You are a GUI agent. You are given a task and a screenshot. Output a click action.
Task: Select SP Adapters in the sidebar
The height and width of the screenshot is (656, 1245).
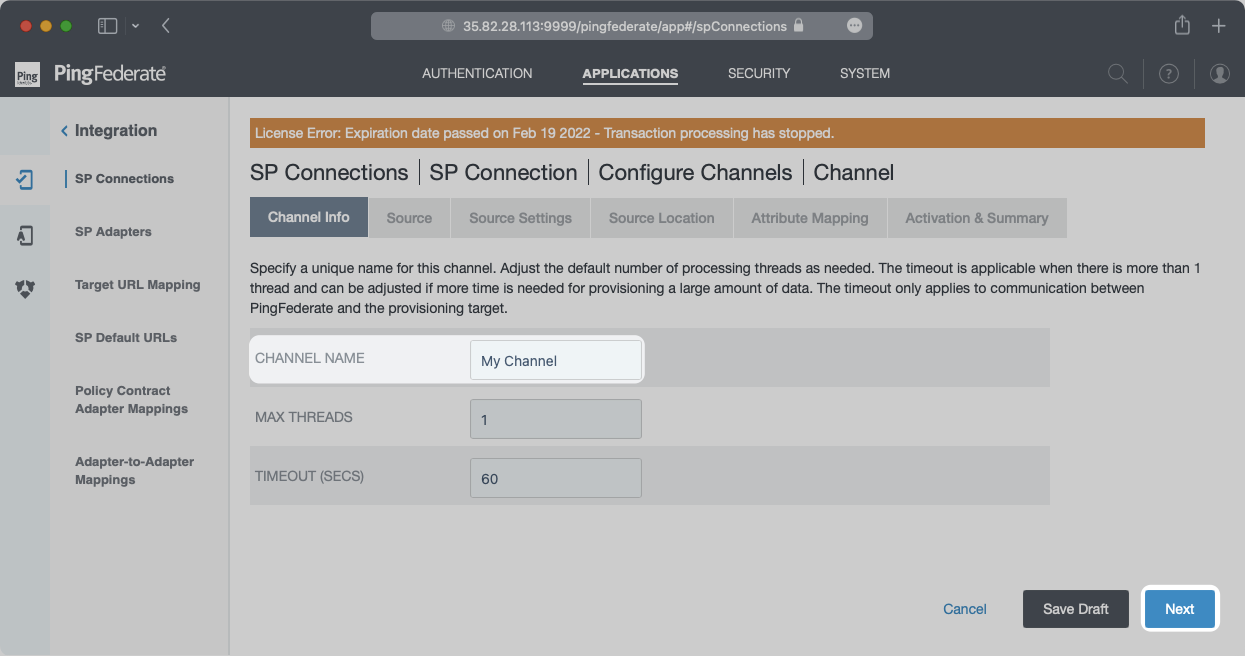coord(113,232)
